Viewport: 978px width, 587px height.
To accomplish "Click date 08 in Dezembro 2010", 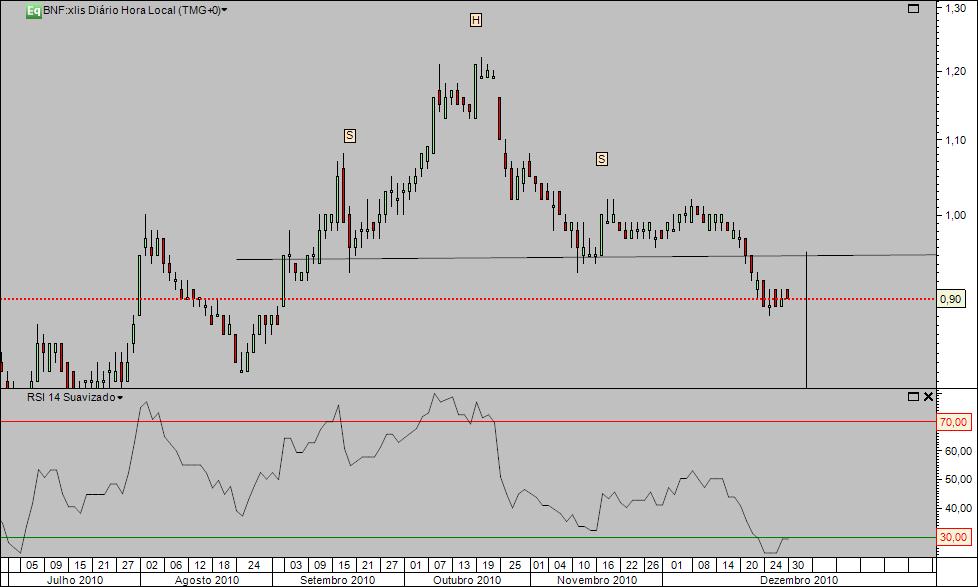I will pyautogui.click(x=704, y=565).
